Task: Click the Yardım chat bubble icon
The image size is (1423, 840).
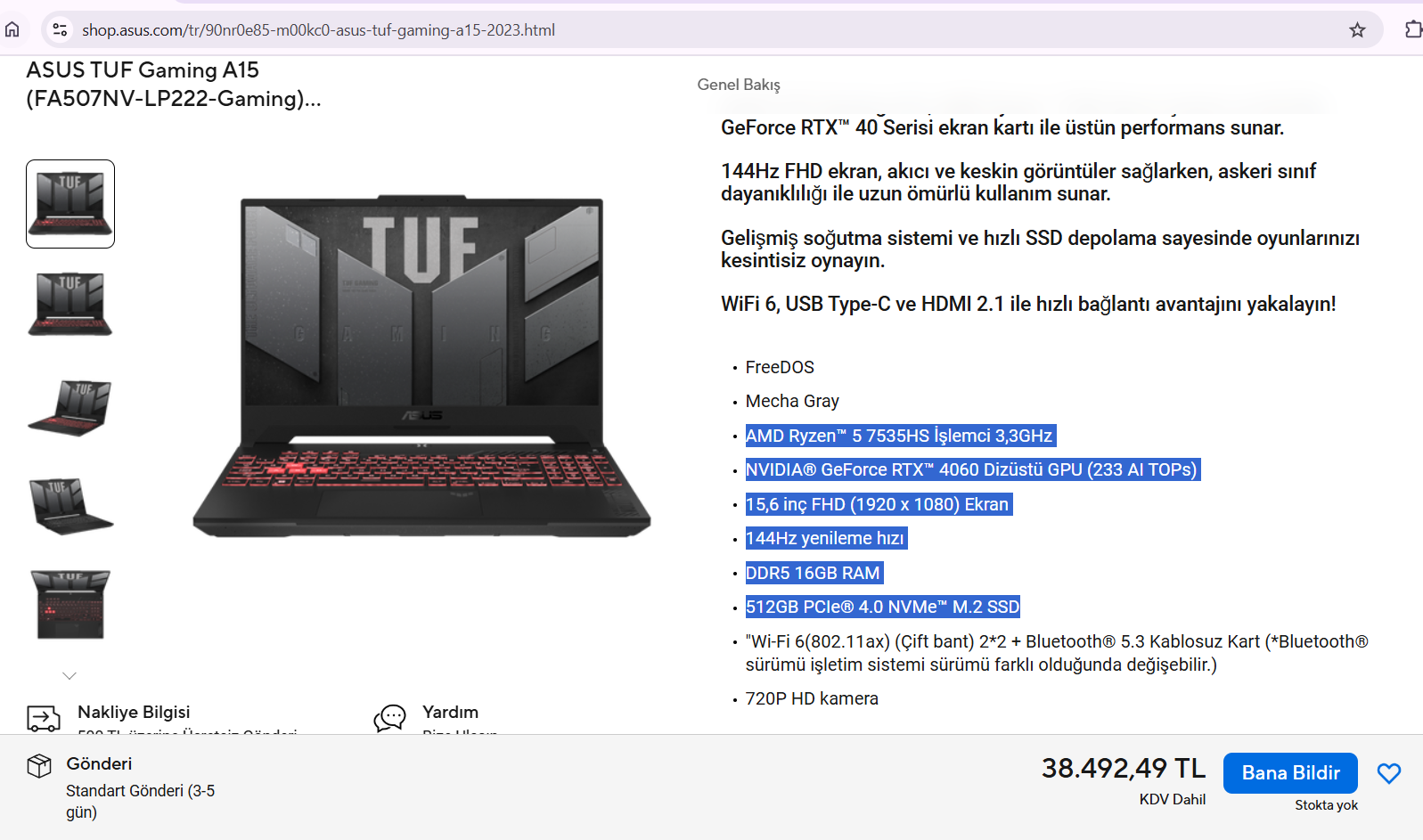Action: point(389,718)
